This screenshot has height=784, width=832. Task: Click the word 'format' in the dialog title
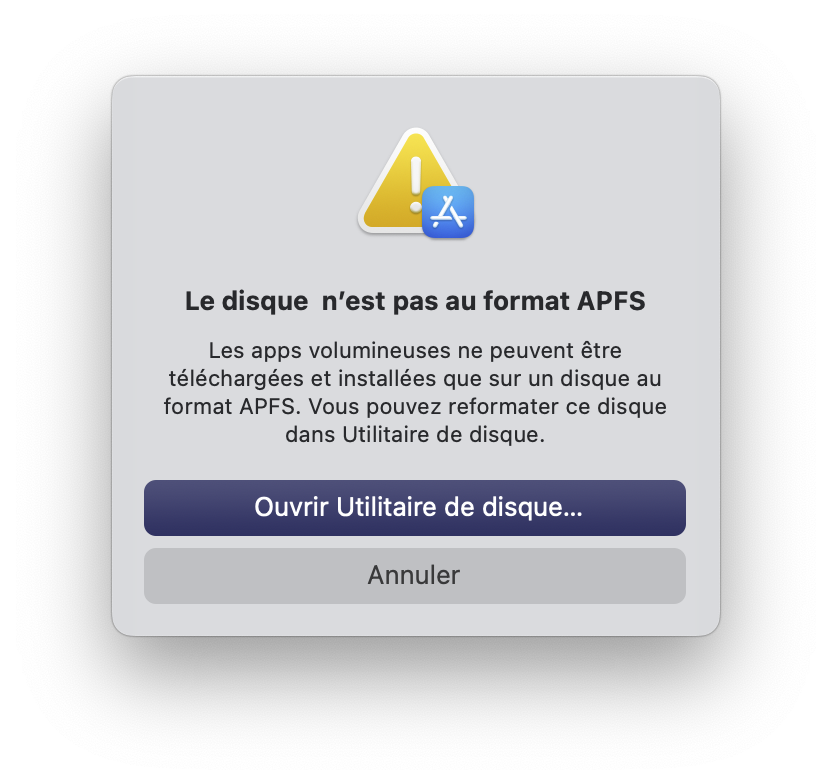point(526,301)
